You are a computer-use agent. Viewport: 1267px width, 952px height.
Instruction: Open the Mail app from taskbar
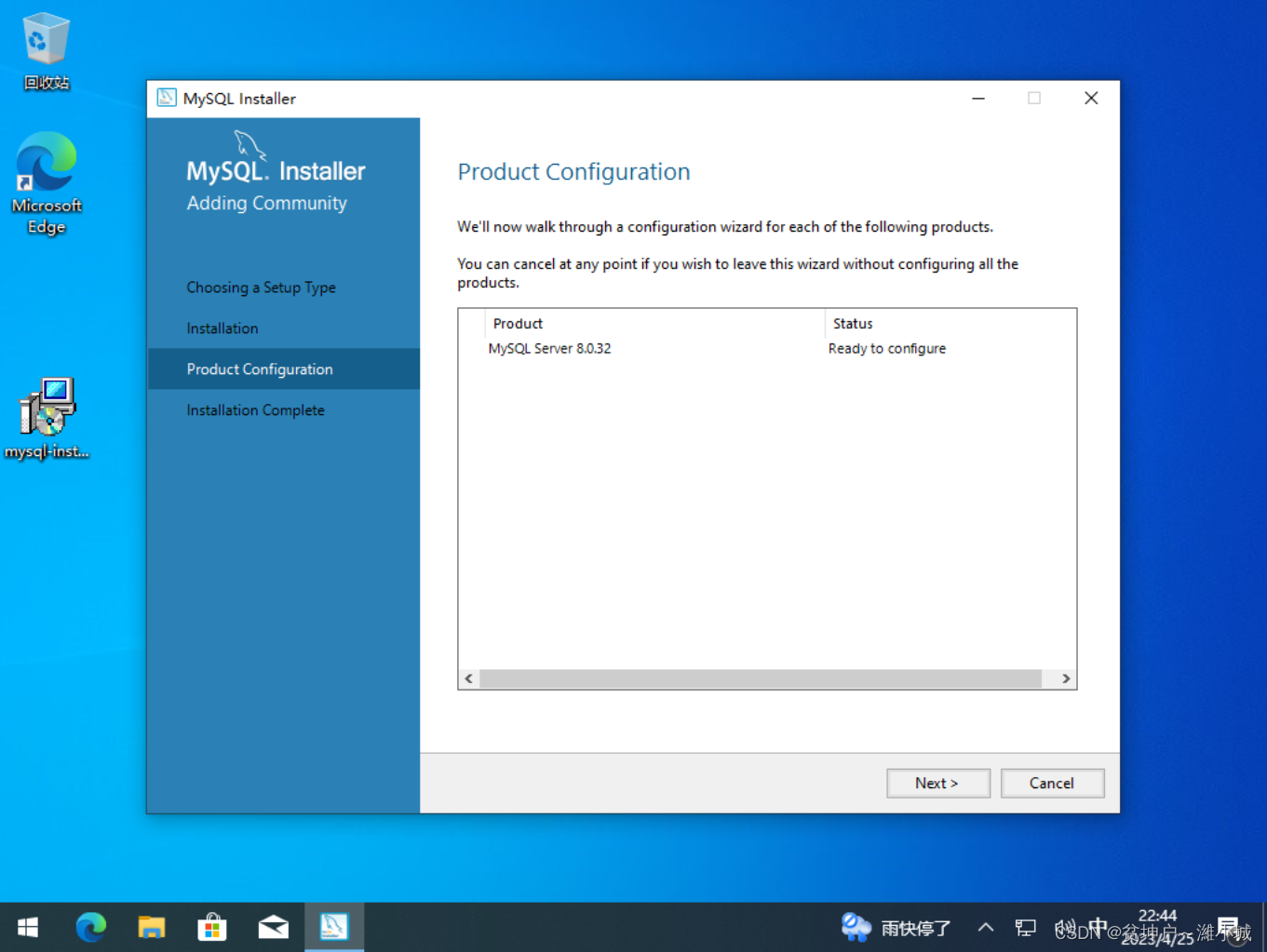pyautogui.click(x=273, y=927)
